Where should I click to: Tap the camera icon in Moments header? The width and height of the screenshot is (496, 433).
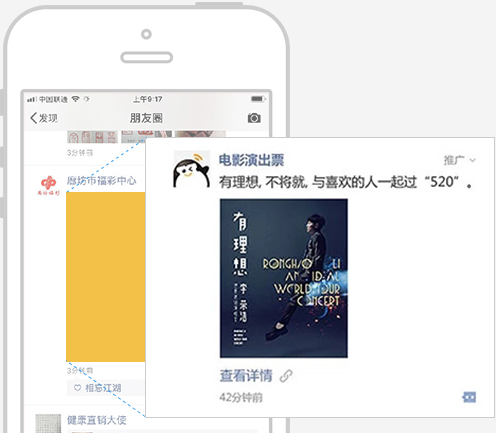point(254,118)
